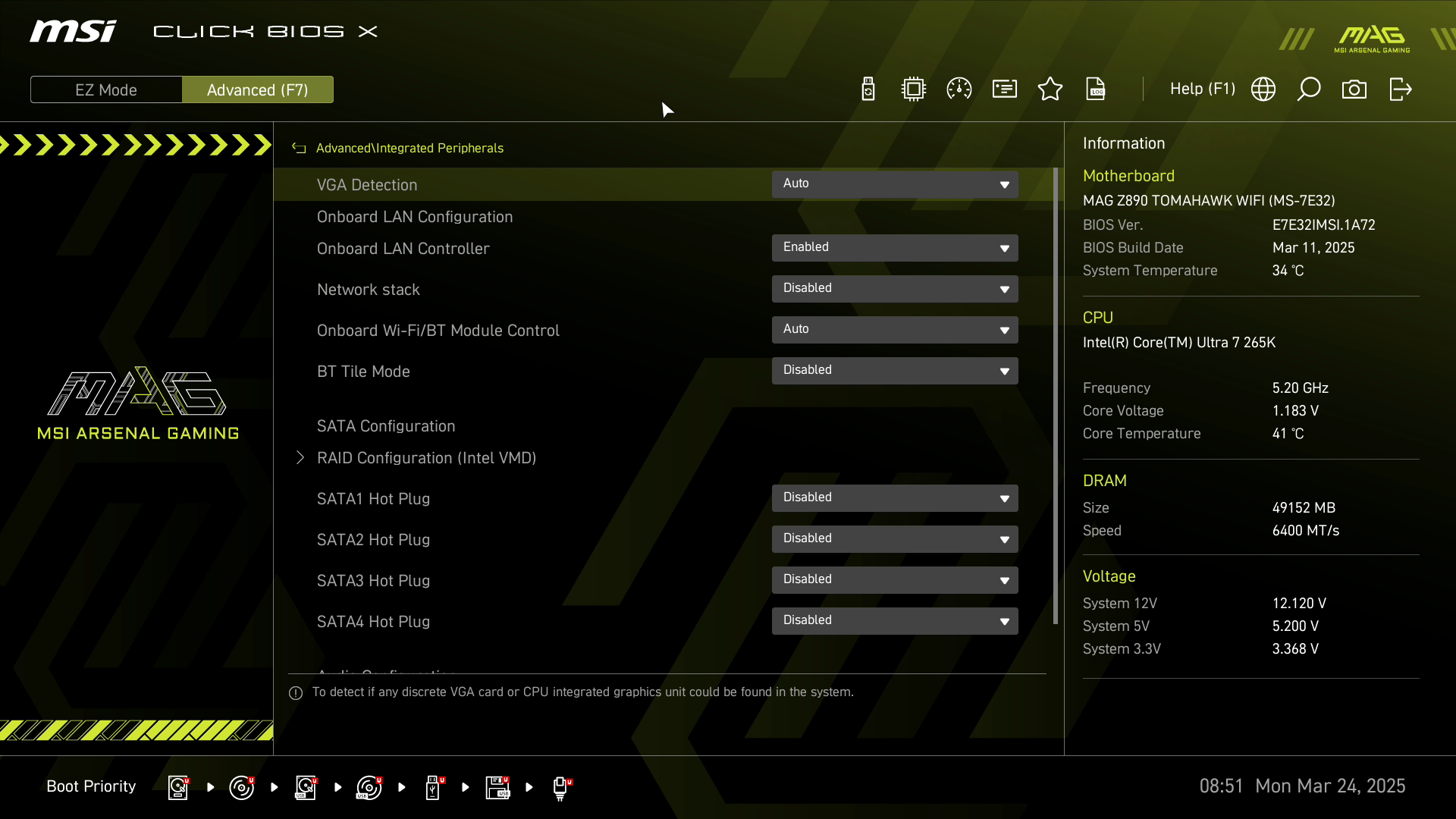
Task: Take a screenshot with camera icon
Action: (x=1354, y=89)
